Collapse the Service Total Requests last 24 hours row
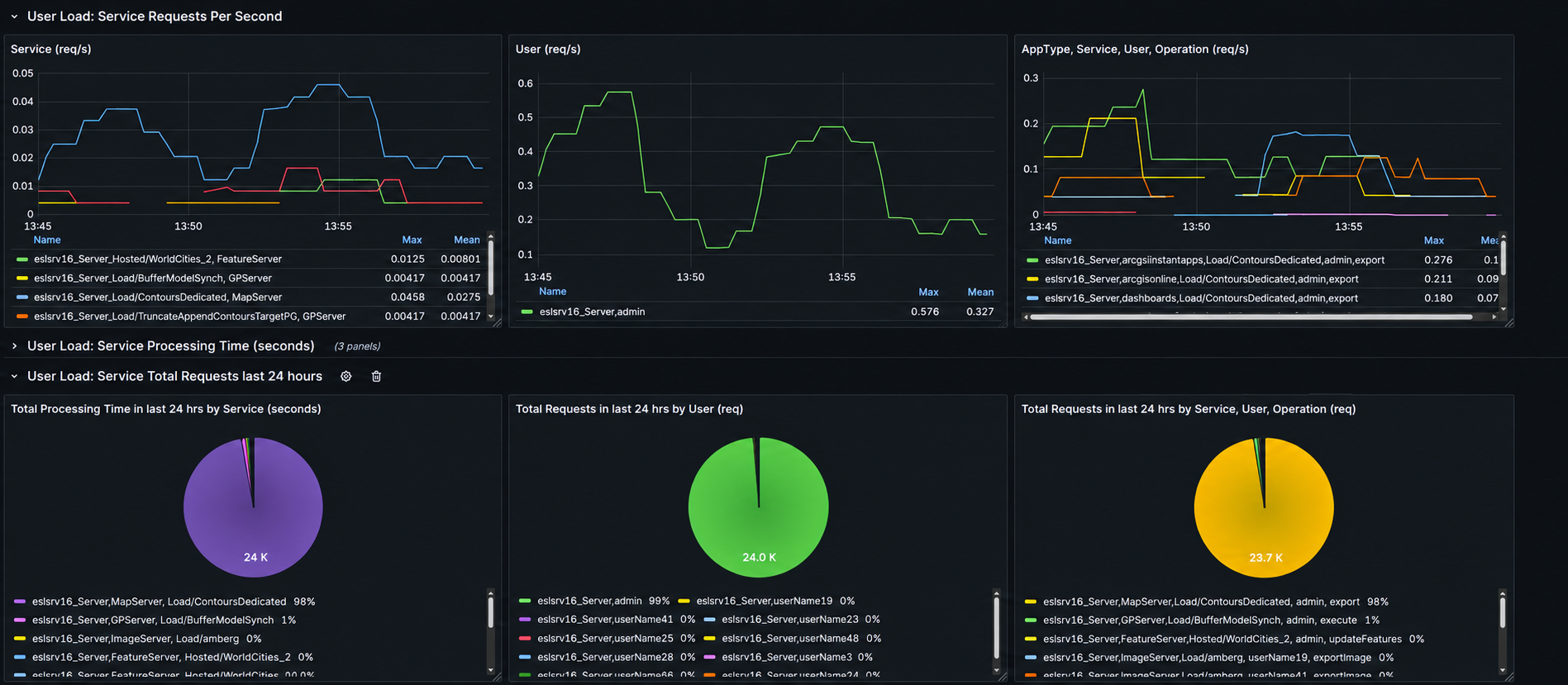The height and width of the screenshot is (685, 1568). pos(14,376)
